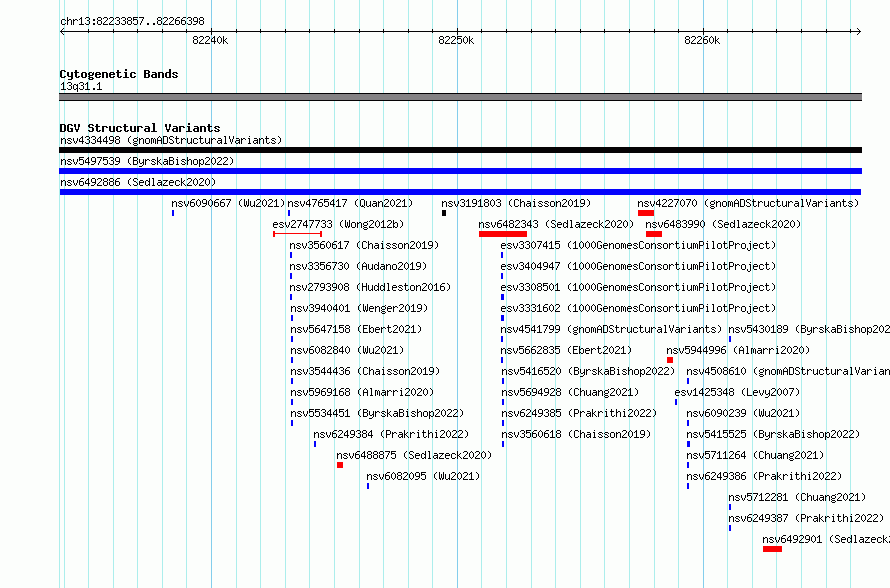This screenshot has height=588, width=890.
Task: Click nsv6082095 (Wu2021) label
Action: 423,476
